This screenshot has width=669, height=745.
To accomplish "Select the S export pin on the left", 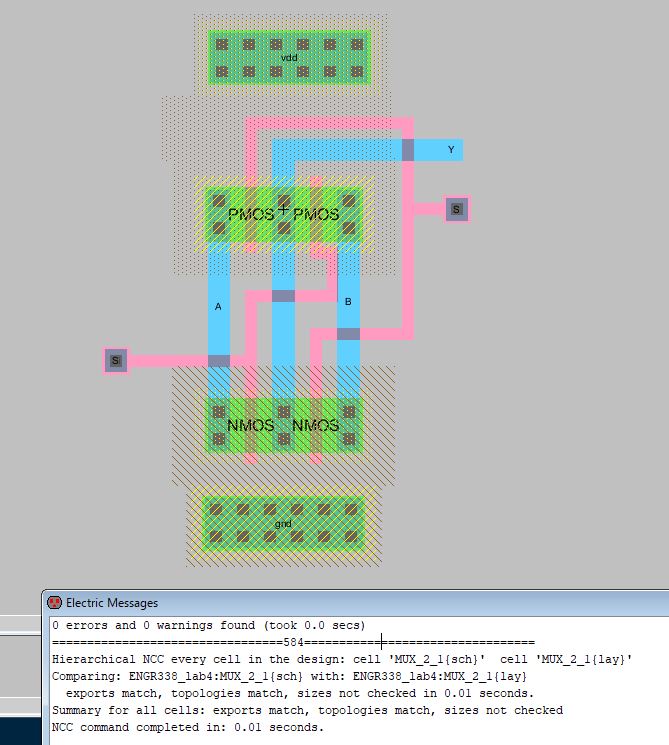I will pyautogui.click(x=115, y=361).
